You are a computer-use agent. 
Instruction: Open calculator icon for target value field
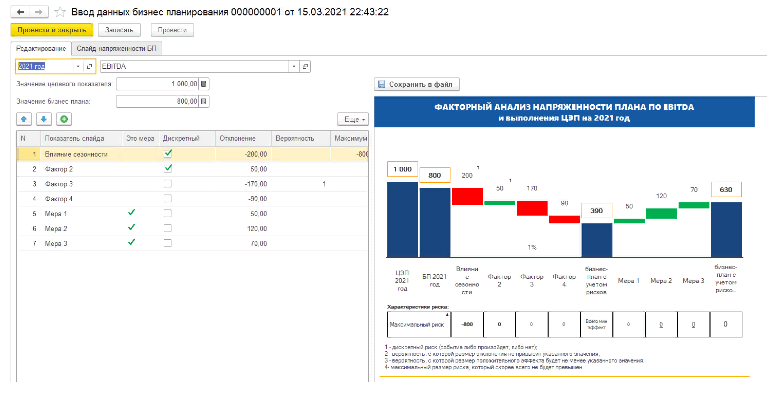pos(204,84)
